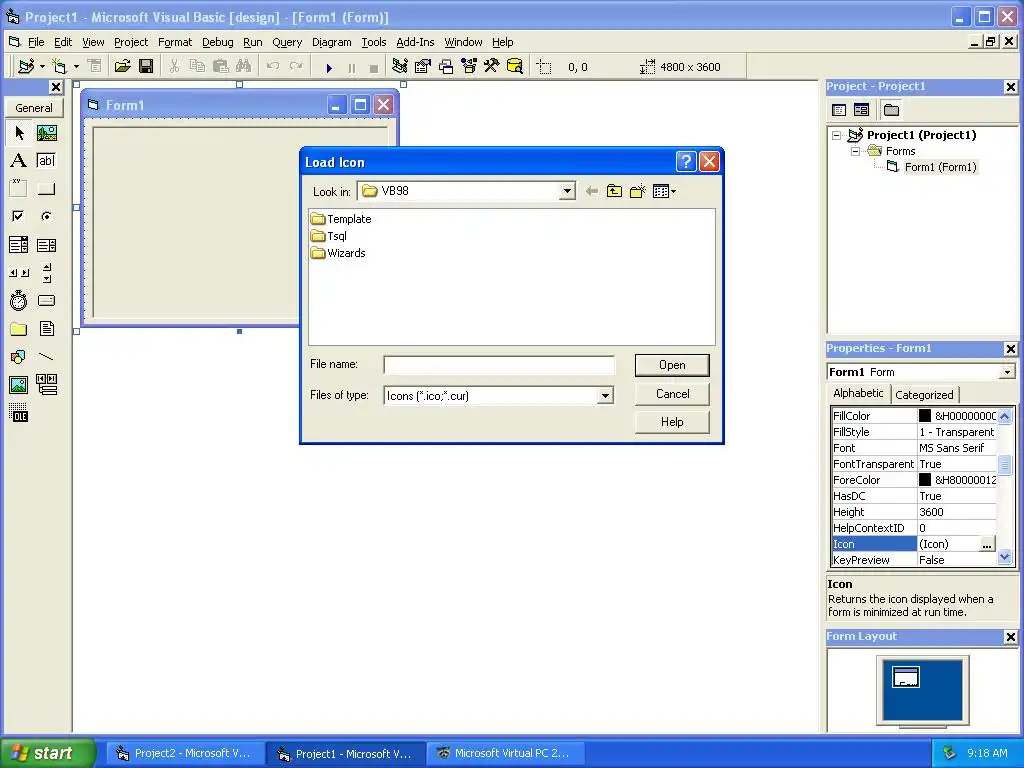Select the CheckBox control tool

(19, 216)
